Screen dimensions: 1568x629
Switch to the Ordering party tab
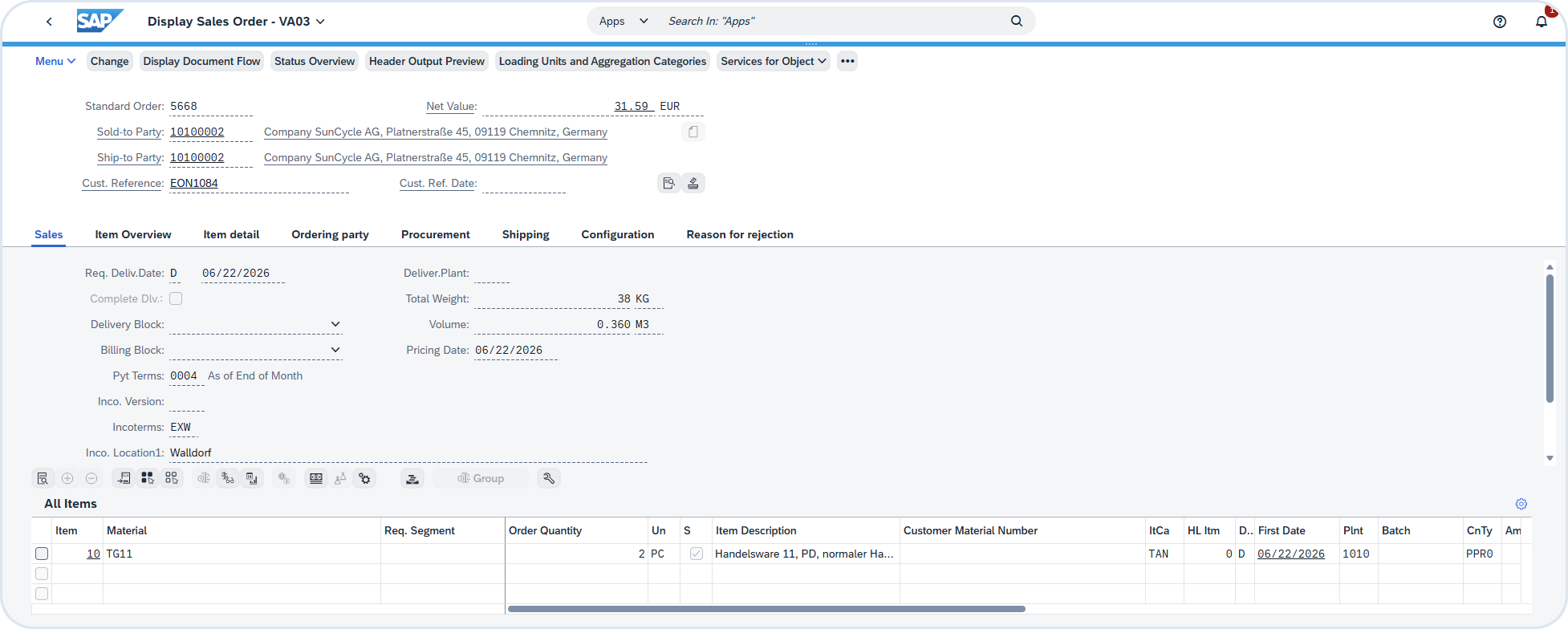pyautogui.click(x=330, y=234)
